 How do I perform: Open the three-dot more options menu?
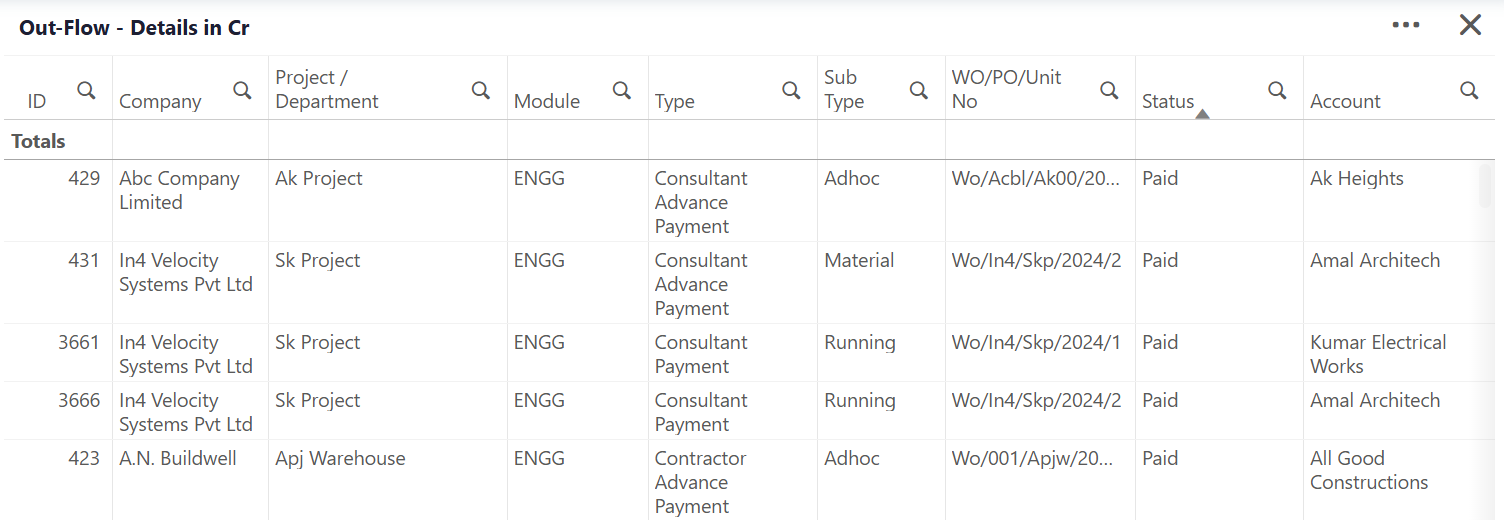[1406, 25]
